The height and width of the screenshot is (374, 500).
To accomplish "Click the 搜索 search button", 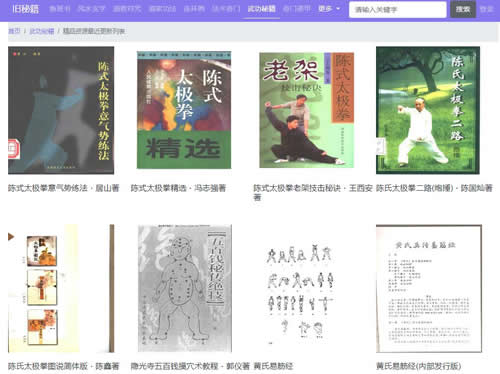I will 463,10.
